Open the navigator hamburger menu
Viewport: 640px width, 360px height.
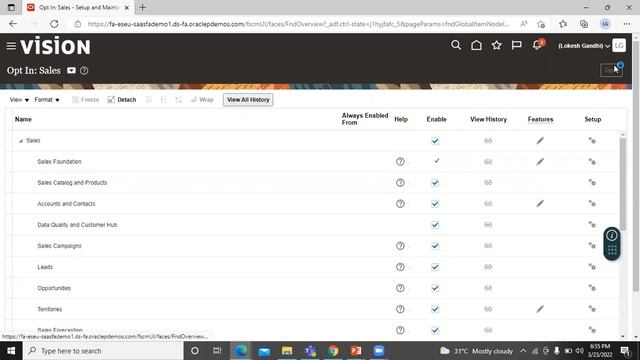(x=11, y=46)
